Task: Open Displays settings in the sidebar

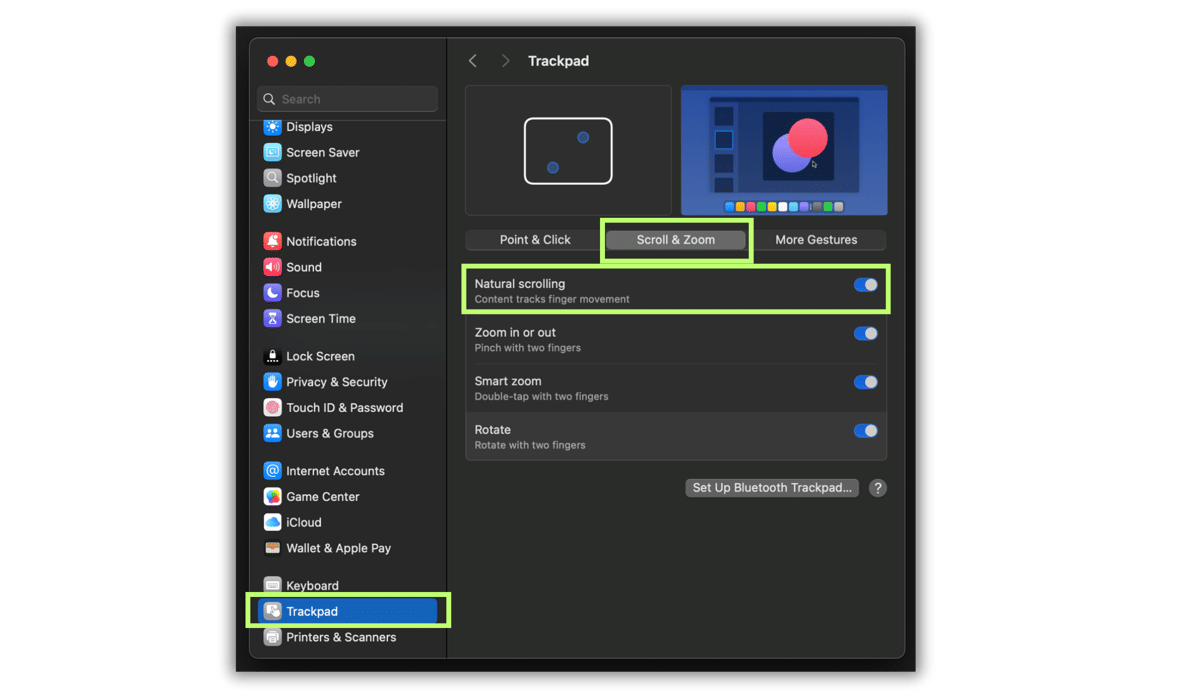Action: (310, 126)
